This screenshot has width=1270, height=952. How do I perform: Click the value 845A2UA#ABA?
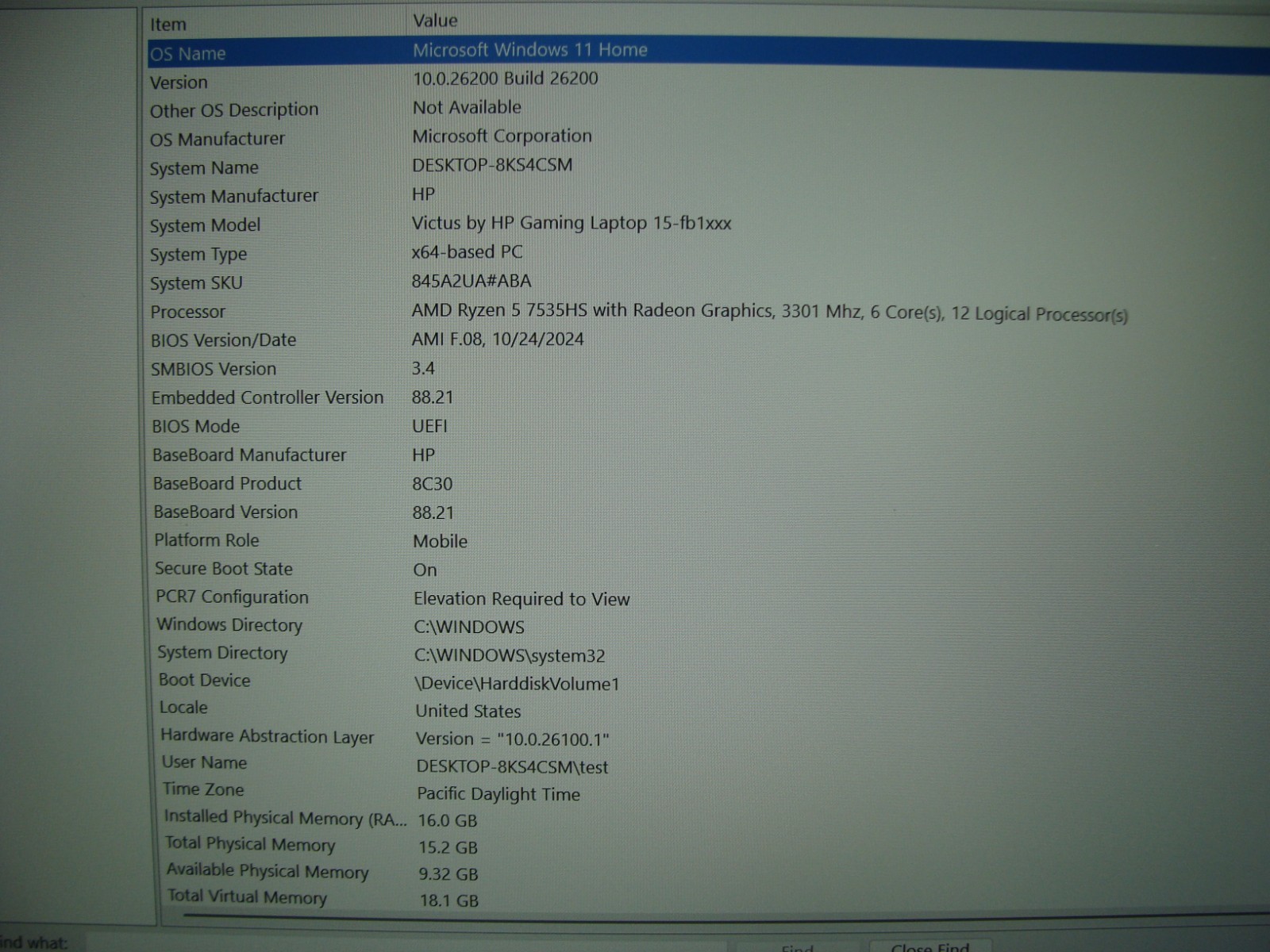point(471,282)
